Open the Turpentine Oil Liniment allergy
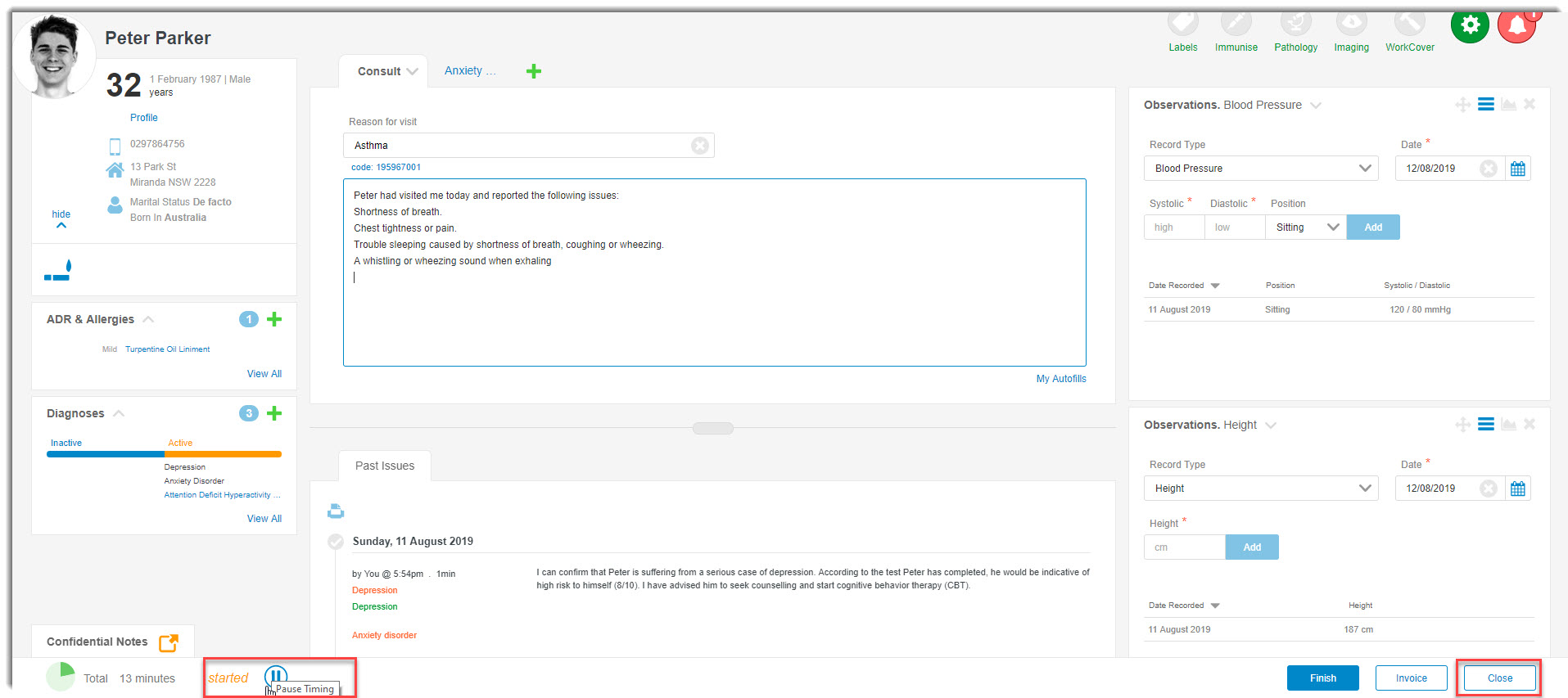The height and width of the screenshot is (698, 1568). [x=167, y=349]
